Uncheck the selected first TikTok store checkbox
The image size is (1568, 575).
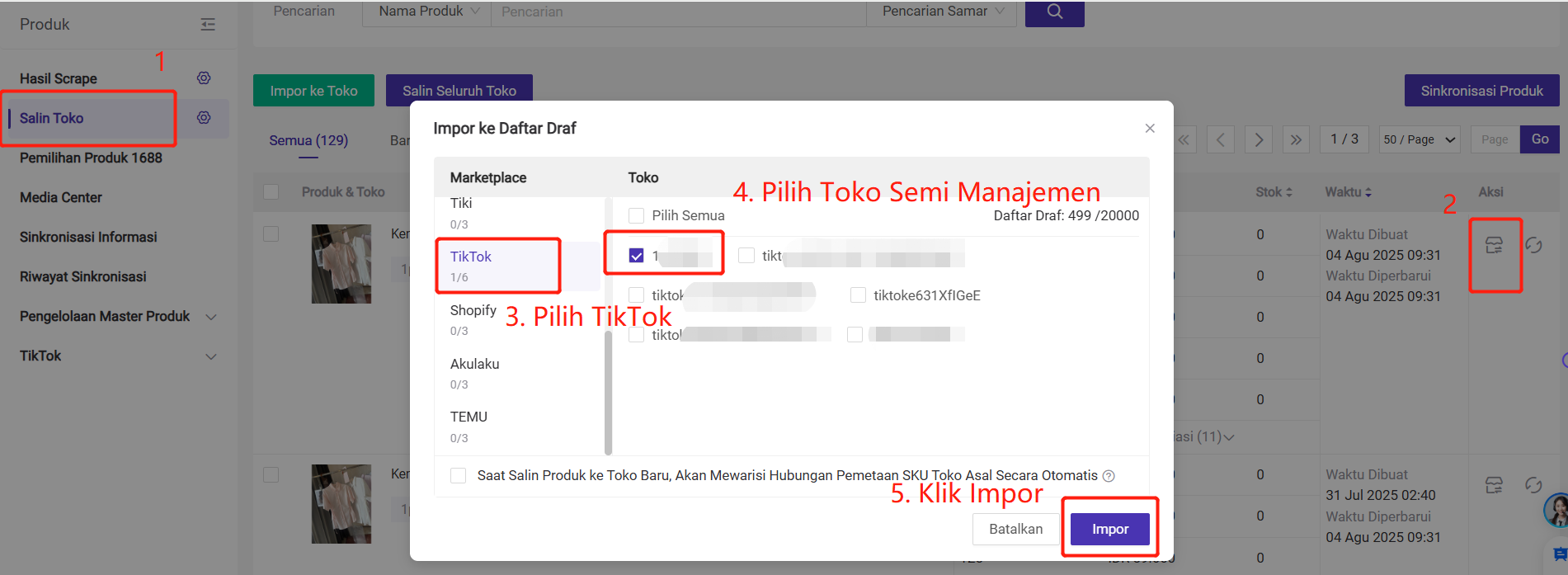tap(636, 256)
